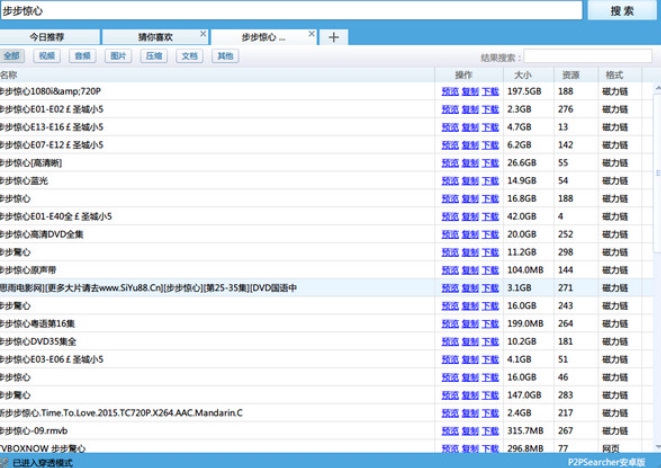
Task: Switch to the 今日推荐 tab
Action: point(46,36)
